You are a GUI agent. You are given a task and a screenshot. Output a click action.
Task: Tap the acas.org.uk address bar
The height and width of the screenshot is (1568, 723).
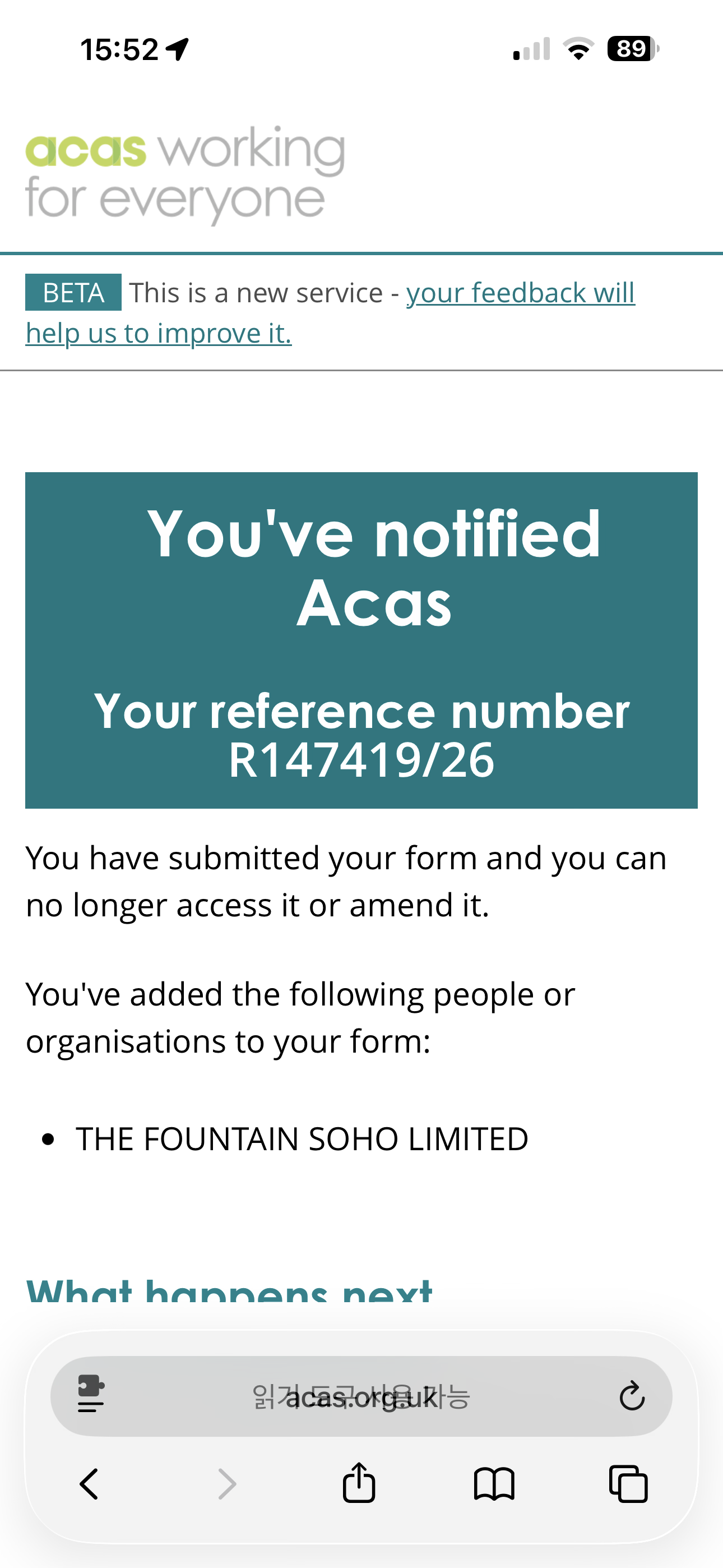[x=361, y=1396]
